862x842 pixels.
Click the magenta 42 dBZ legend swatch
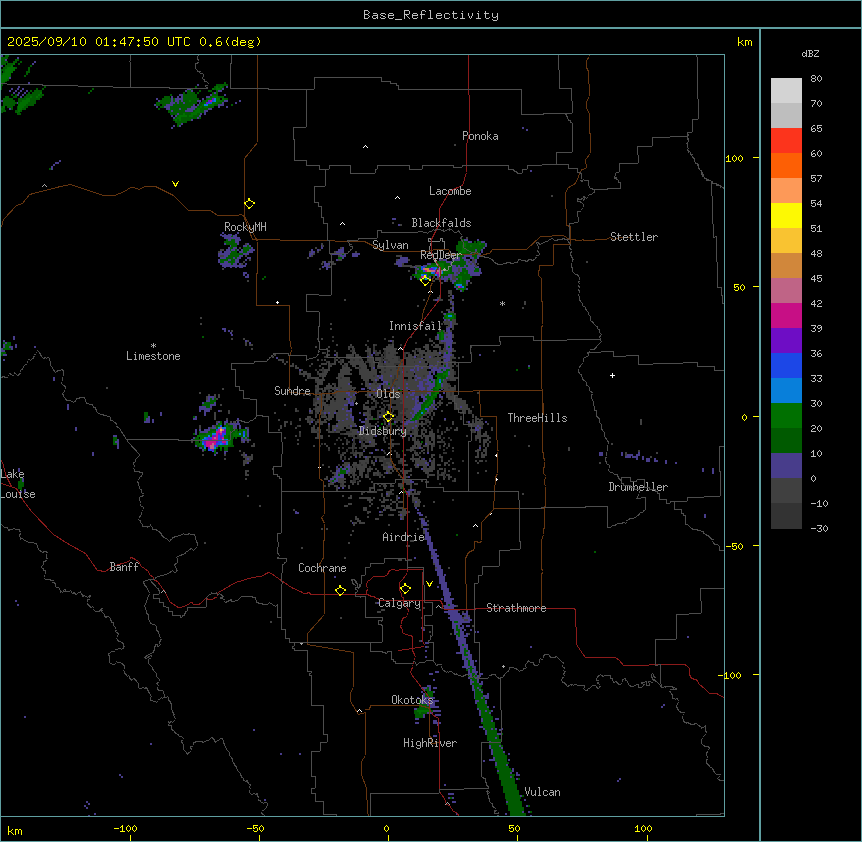(x=786, y=315)
